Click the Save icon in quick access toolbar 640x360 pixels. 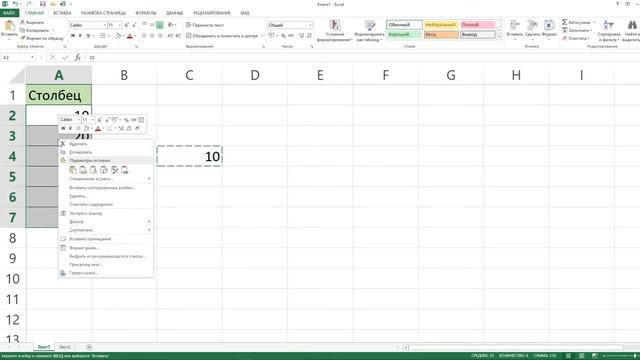pyautogui.click(x=42, y=4)
